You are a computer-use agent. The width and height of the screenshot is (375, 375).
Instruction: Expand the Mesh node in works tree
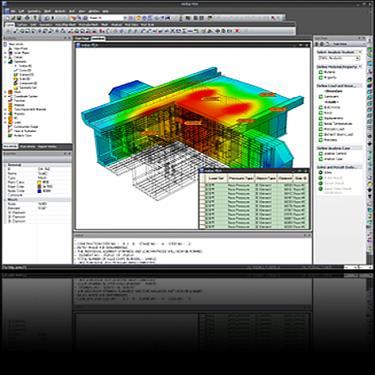point(5,92)
